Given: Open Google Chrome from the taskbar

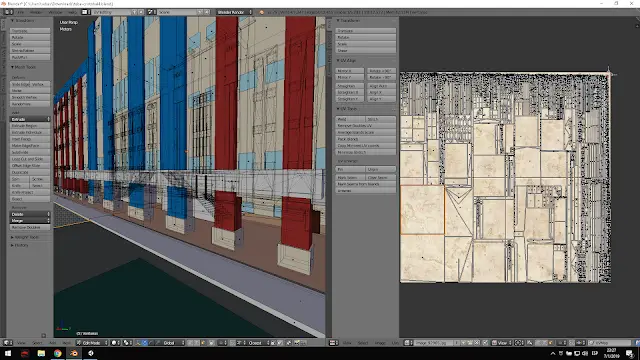Looking at the screenshot, I should click(x=58, y=353).
